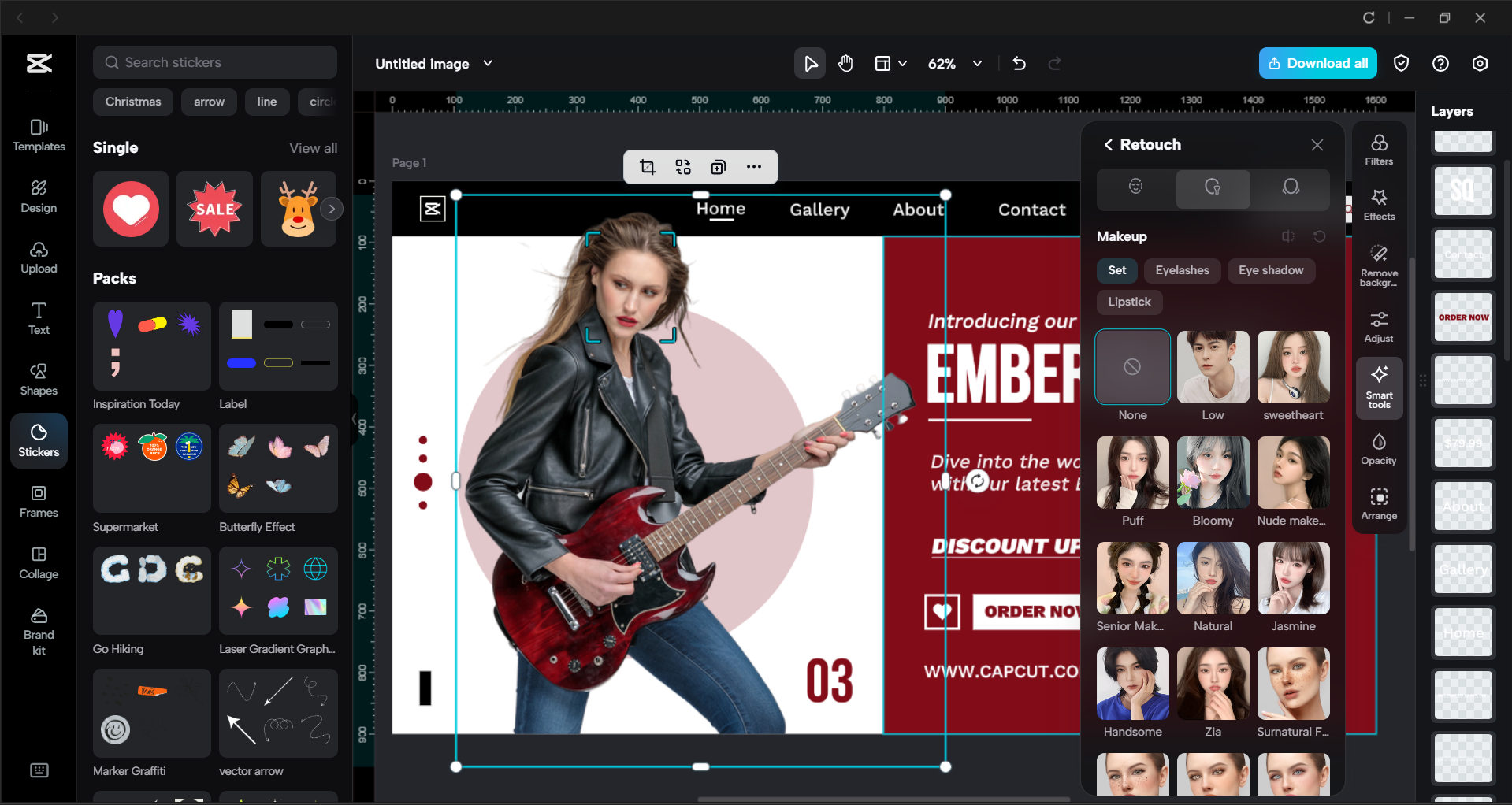Viewport: 1512px width, 805px height.
Task: Expand the Untitled image title dropdown
Action: tap(488, 64)
